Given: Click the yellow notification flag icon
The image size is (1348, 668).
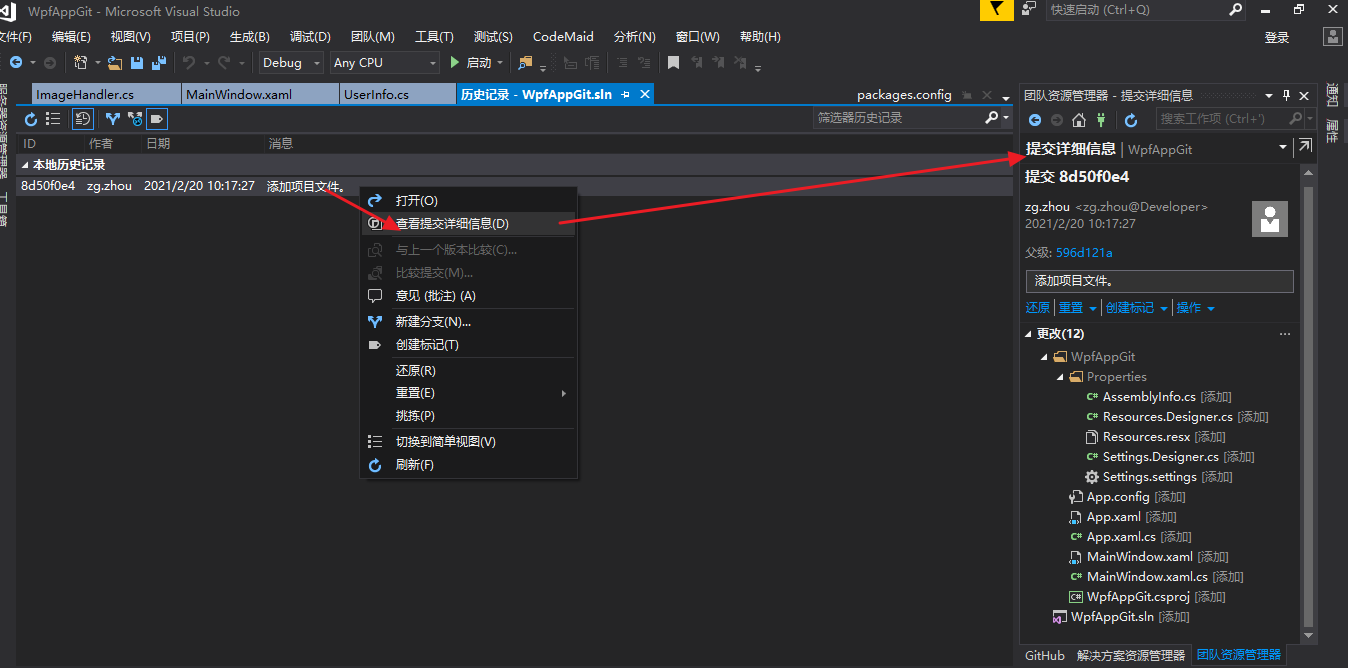Looking at the screenshot, I should [996, 9].
